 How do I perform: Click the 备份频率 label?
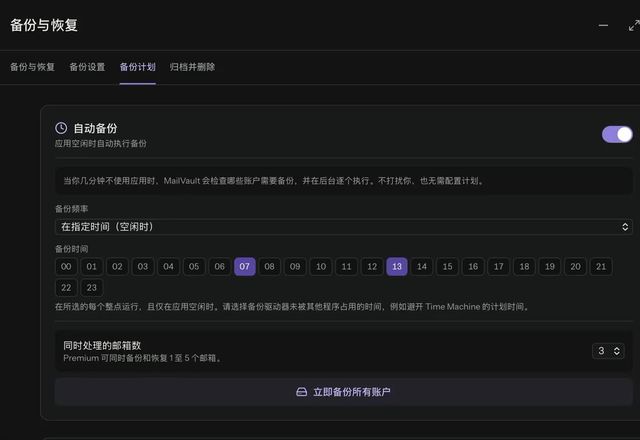click(71, 209)
